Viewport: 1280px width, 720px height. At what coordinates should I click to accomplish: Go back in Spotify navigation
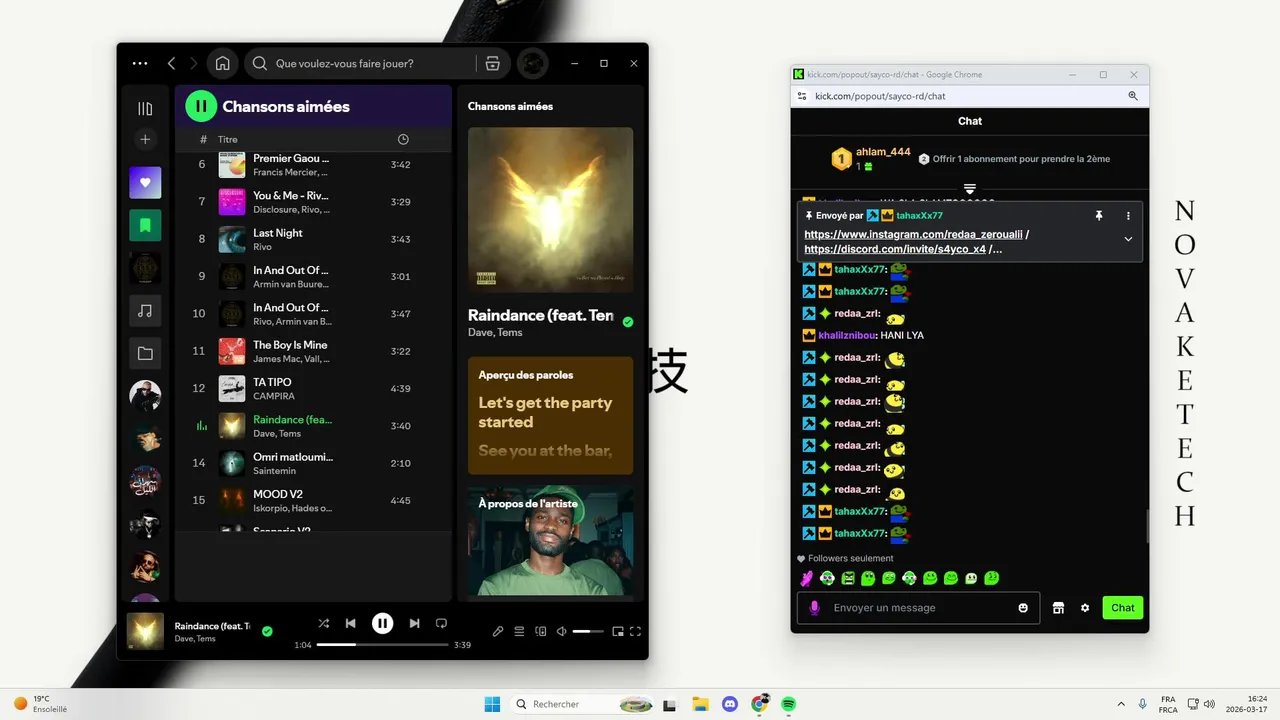click(x=171, y=63)
